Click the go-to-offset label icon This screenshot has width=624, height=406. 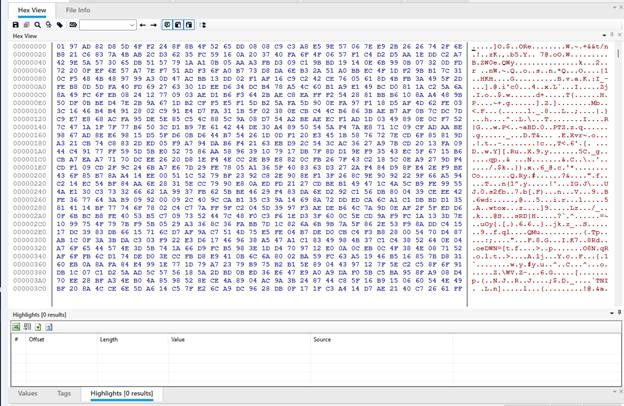click(73, 25)
